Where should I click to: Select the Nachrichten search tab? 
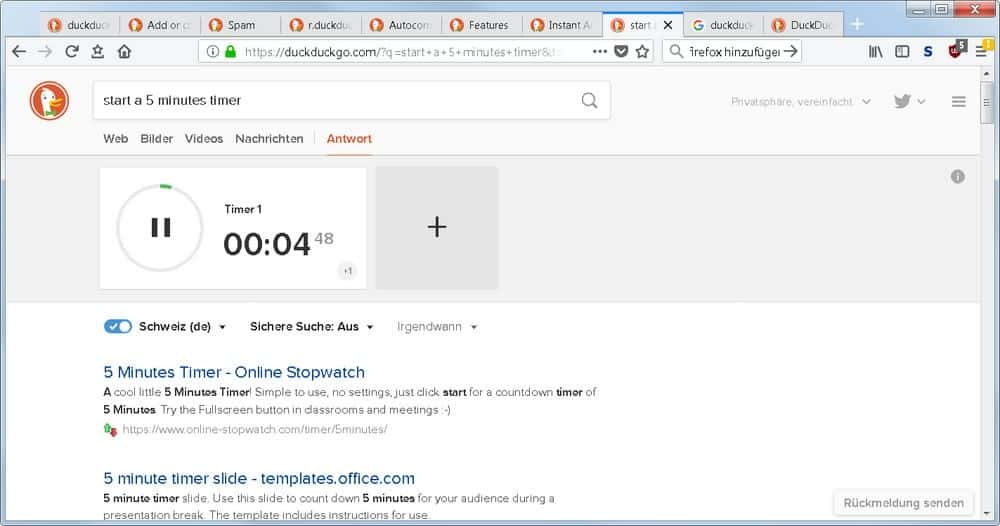point(269,139)
